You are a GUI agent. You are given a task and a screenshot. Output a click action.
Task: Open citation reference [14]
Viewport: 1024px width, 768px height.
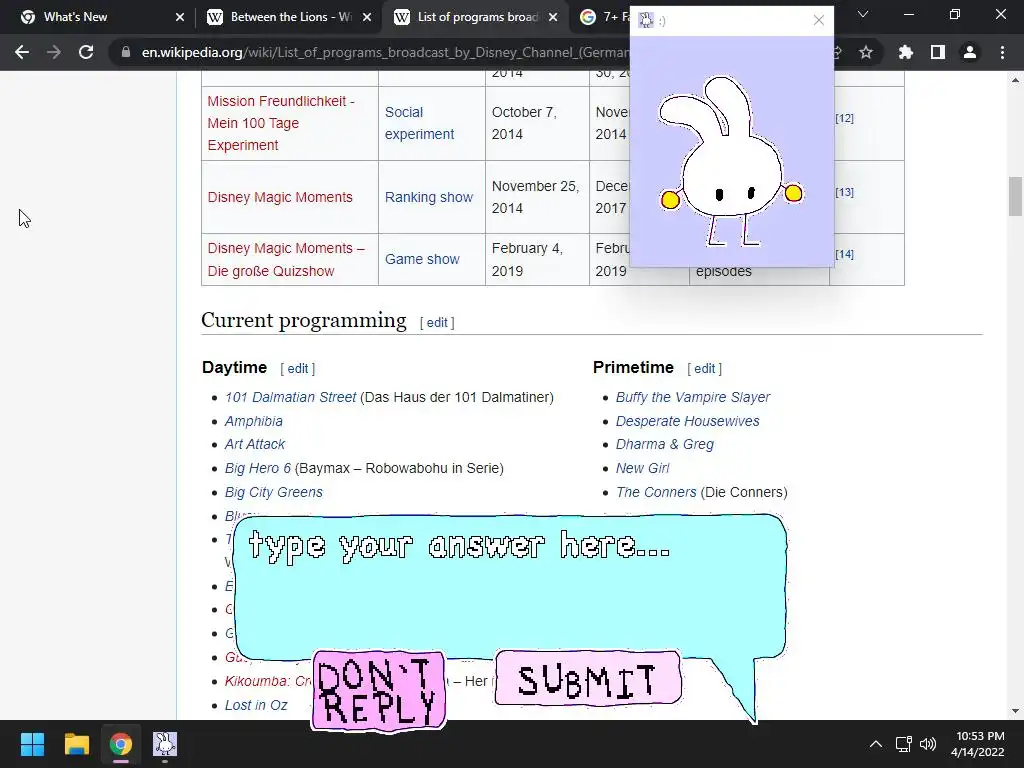pyautogui.click(x=844, y=254)
